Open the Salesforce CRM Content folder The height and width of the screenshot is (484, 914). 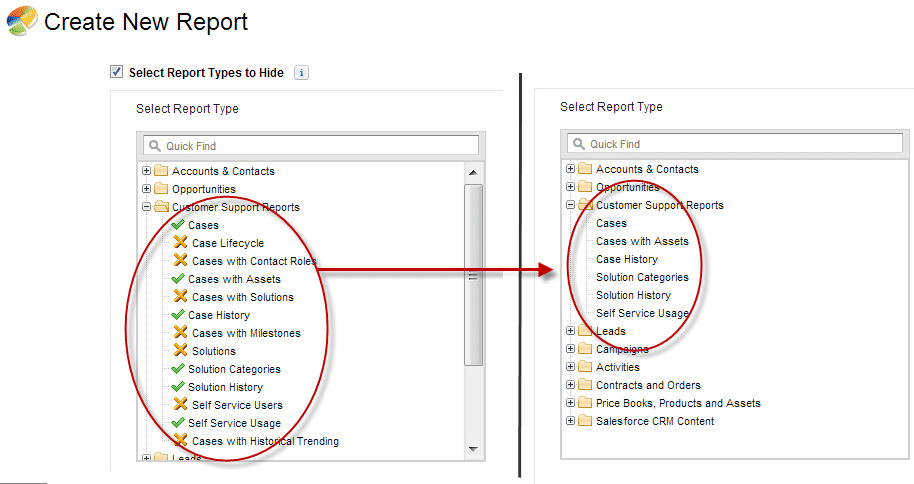point(571,421)
